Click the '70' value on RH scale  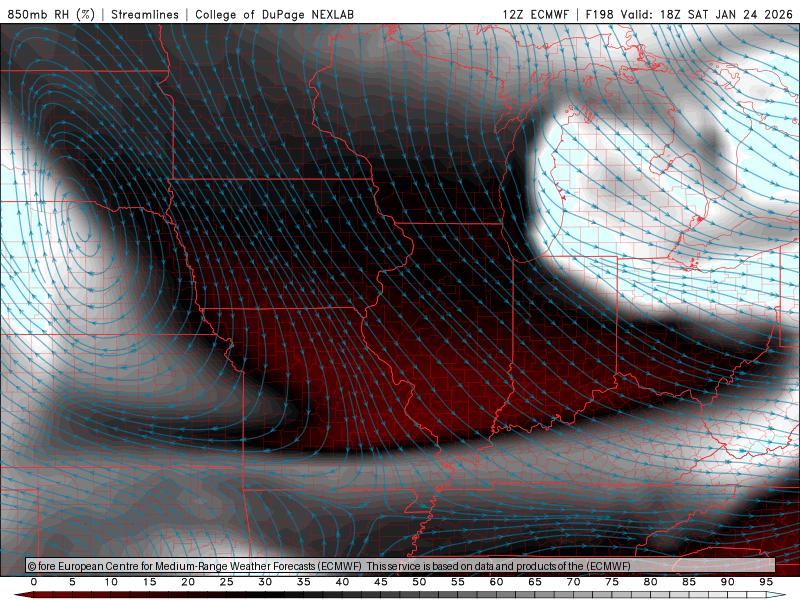click(x=573, y=582)
